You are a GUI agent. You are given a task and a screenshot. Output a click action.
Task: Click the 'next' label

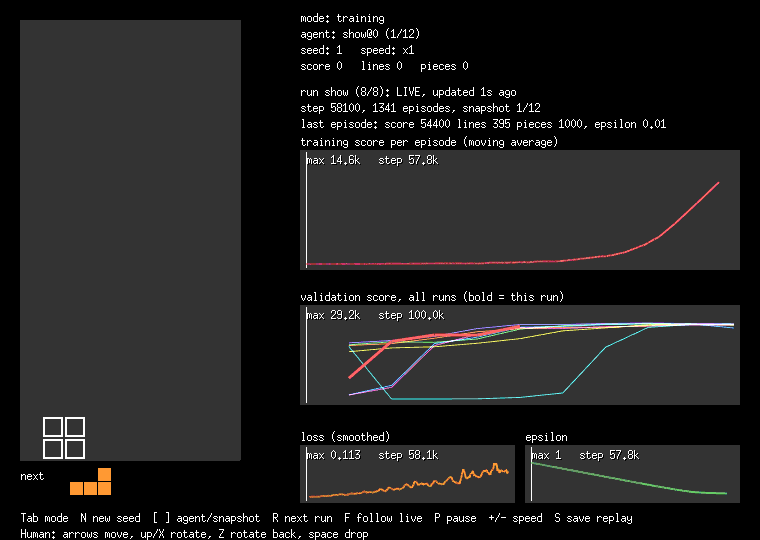[32, 476]
